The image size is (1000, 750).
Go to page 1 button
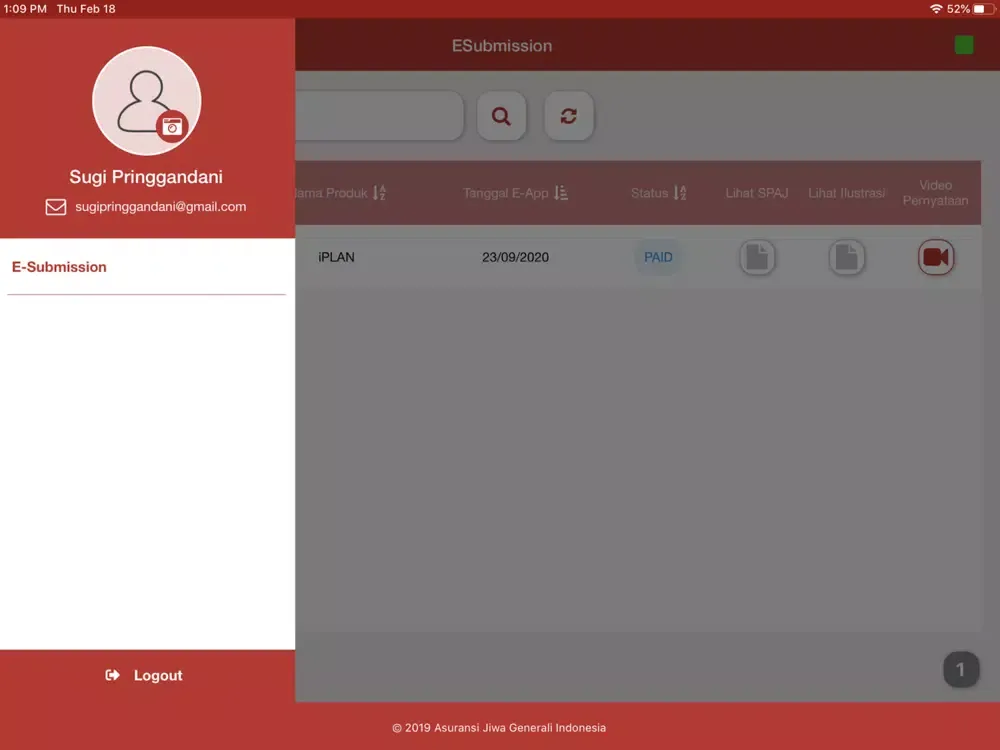tap(960, 670)
